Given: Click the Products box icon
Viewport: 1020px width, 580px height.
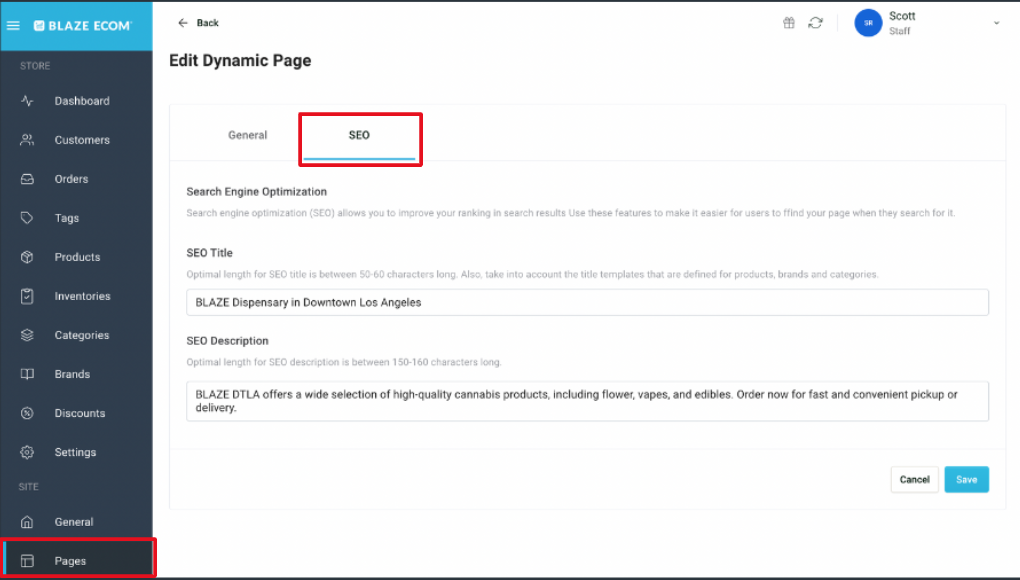Looking at the screenshot, I should click(27, 257).
